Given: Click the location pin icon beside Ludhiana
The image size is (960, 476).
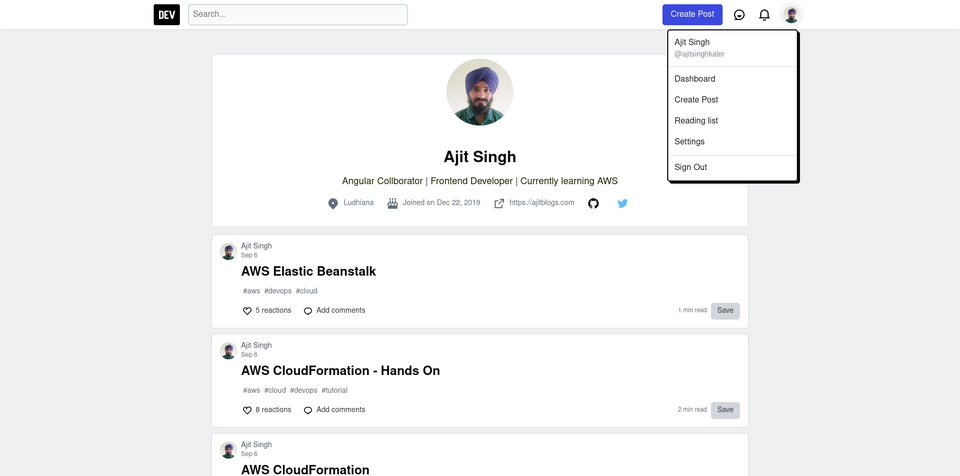Looking at the screenshot, I should pos(333,203).
